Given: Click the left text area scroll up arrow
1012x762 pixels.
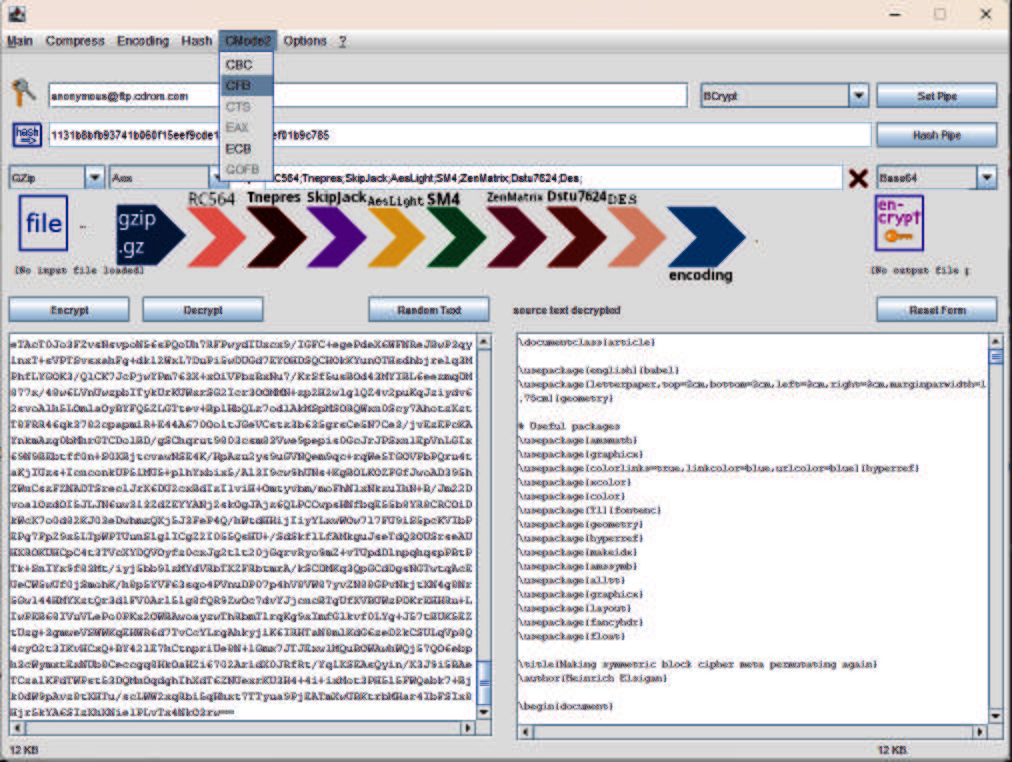Looking at the screenshot, I should click(484, 341).
